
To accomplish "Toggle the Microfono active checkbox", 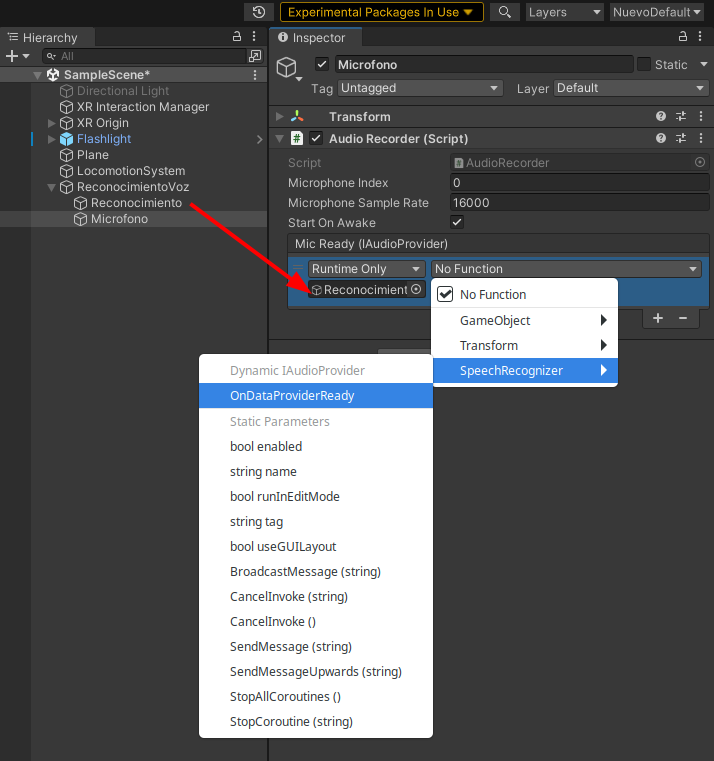I will coord(322,65).
